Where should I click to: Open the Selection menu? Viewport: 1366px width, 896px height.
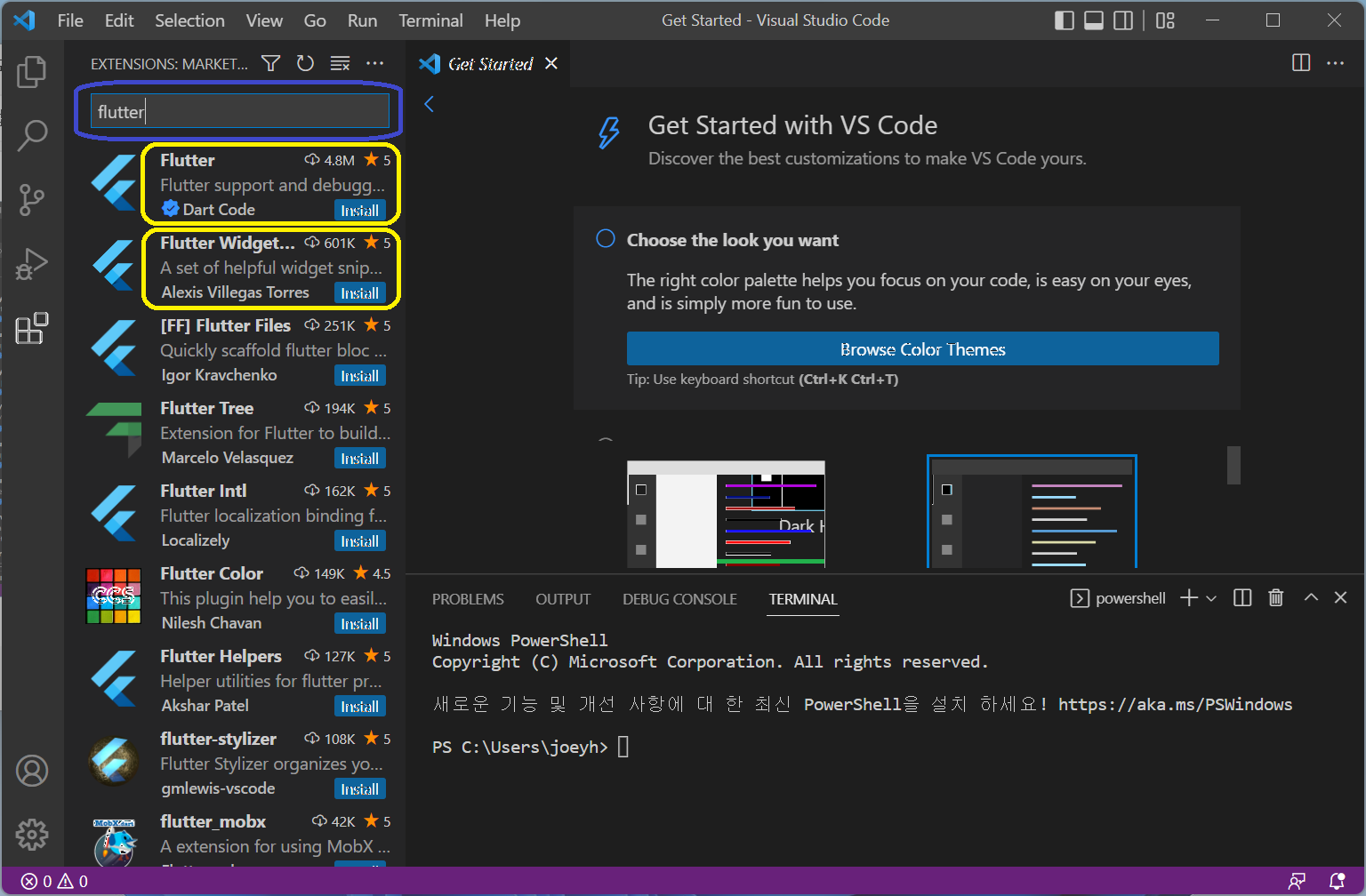click(x=189, y=20)
